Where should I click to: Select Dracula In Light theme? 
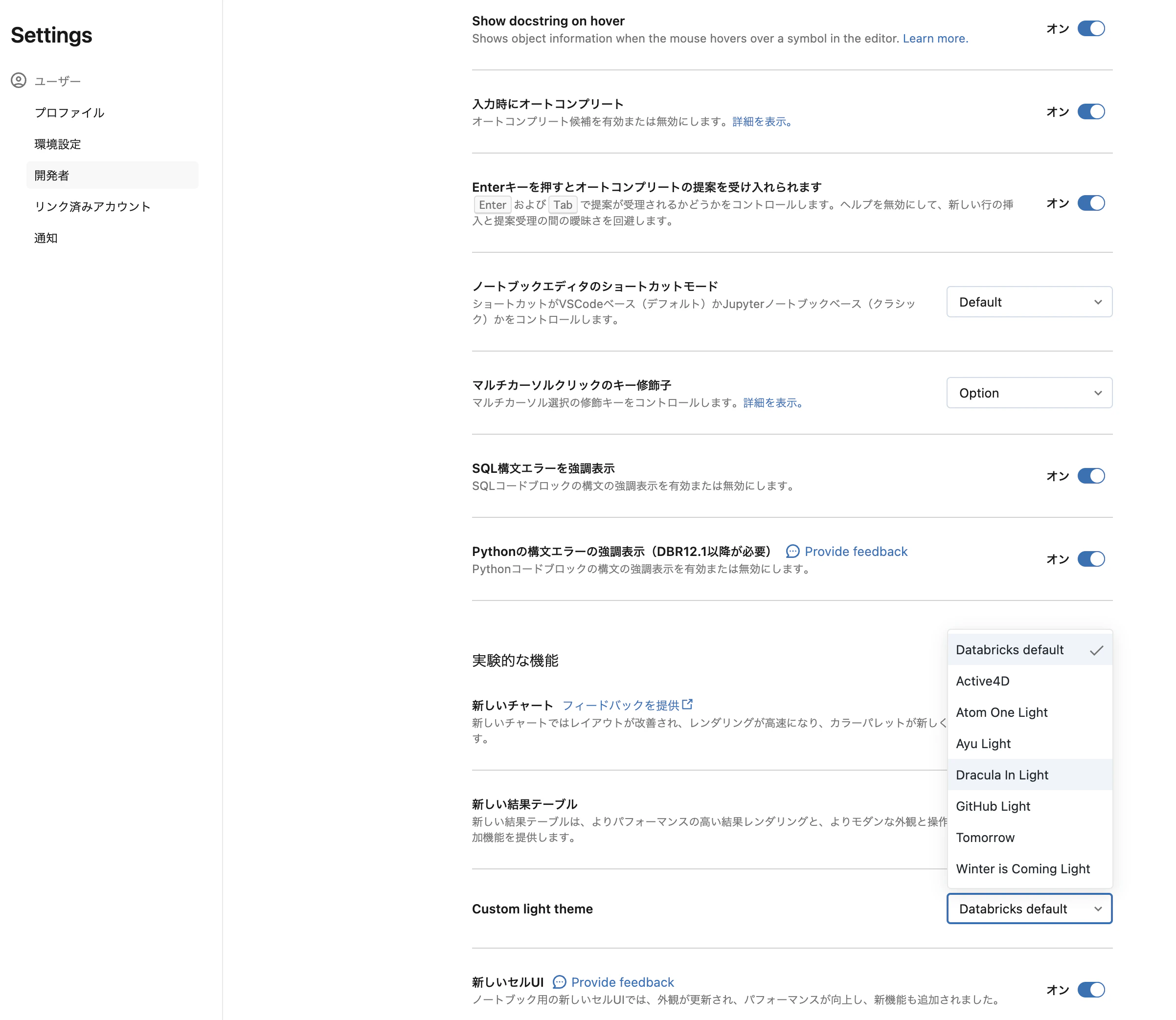pos(1002,775)
